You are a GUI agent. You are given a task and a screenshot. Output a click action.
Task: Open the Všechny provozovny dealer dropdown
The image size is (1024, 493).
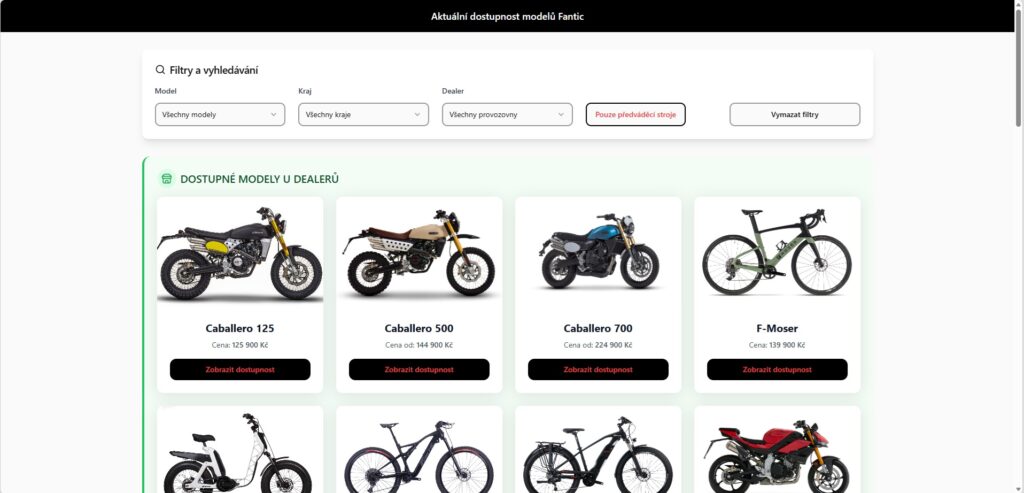507,114
